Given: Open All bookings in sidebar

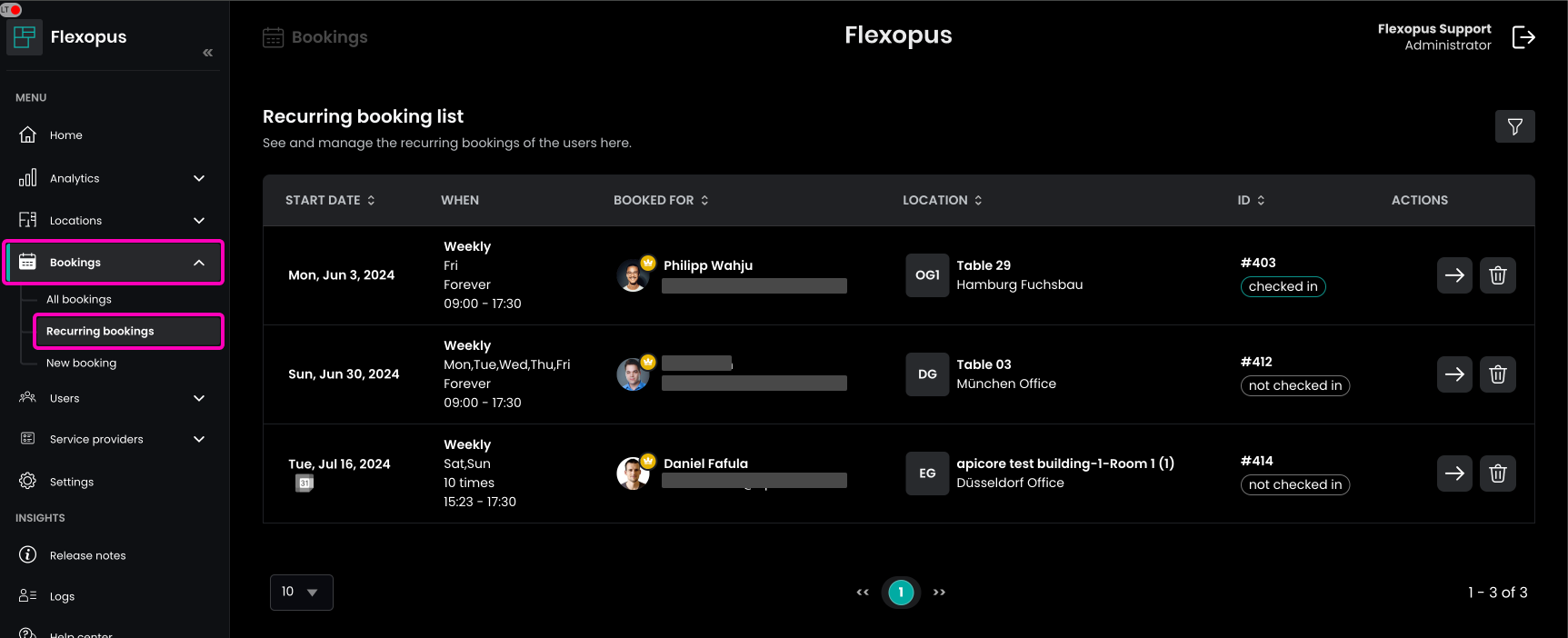Looking at the screenshot, I should (x=79, y=299).
